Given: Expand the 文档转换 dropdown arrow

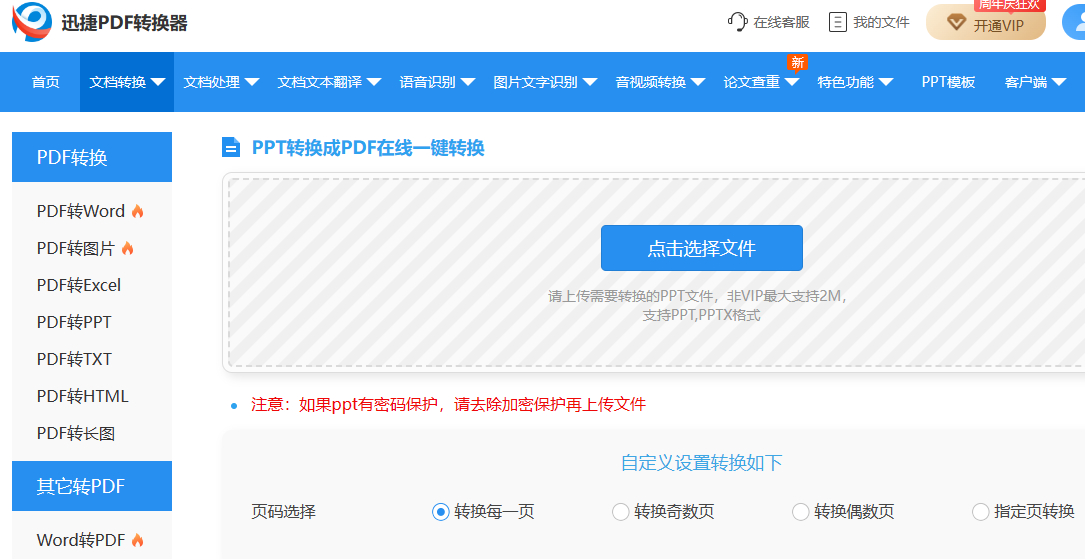Looking at the screenshot, I should click(x=158, y=82).
